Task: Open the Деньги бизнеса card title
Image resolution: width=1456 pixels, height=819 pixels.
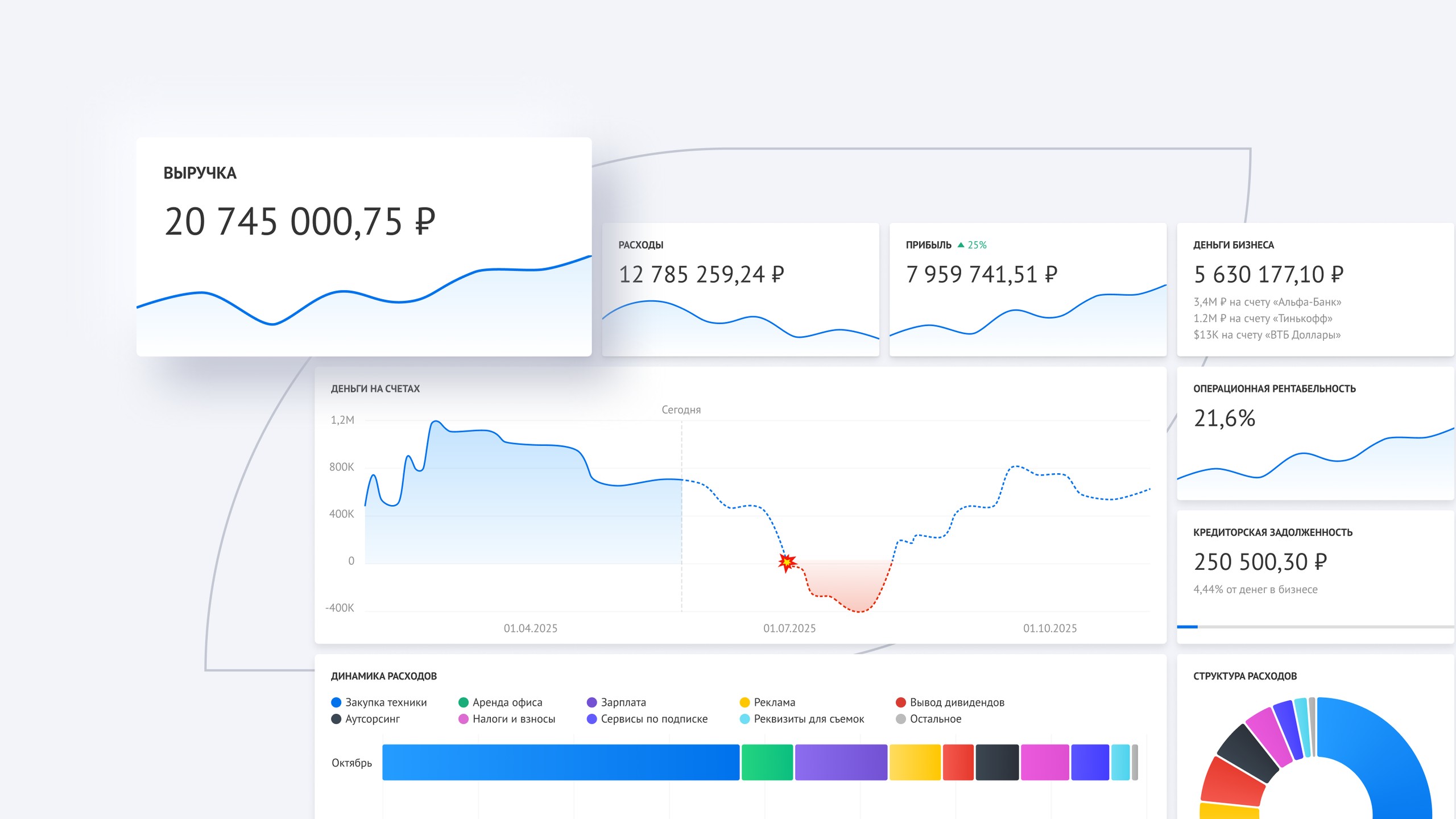Action: click(1234, 245)
